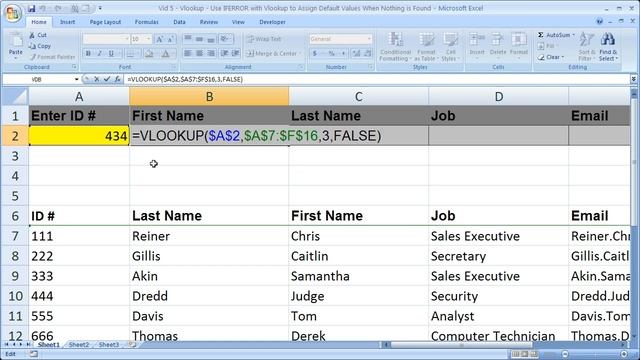The width and height of the screenshot is (640, 360).
Task: Click the Copy button
Action: pyautogui.click(x=40, y=46)
